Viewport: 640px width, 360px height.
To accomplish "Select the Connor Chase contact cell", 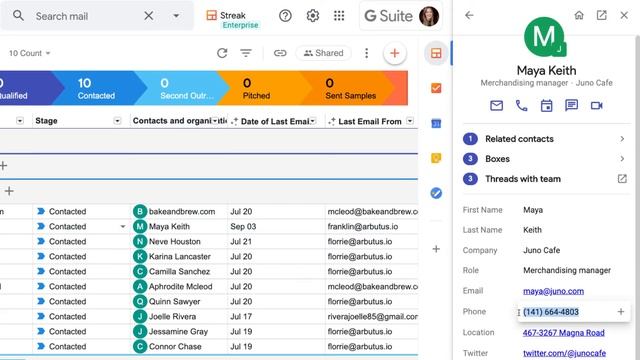I will (x=178, y=347).
